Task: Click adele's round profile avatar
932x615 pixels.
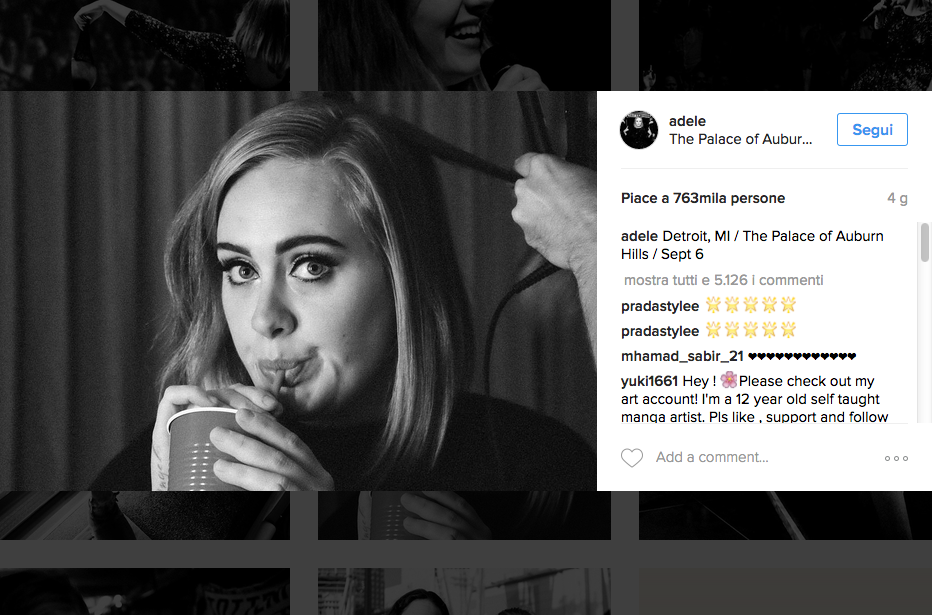Action: (639, 130)
